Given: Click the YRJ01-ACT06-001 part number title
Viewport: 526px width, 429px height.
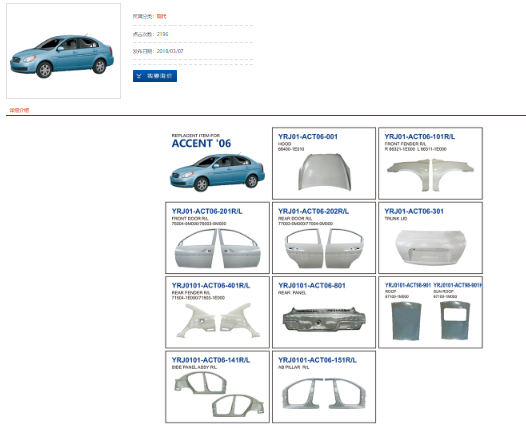Looking at the screenshot, I should [308, 137].
